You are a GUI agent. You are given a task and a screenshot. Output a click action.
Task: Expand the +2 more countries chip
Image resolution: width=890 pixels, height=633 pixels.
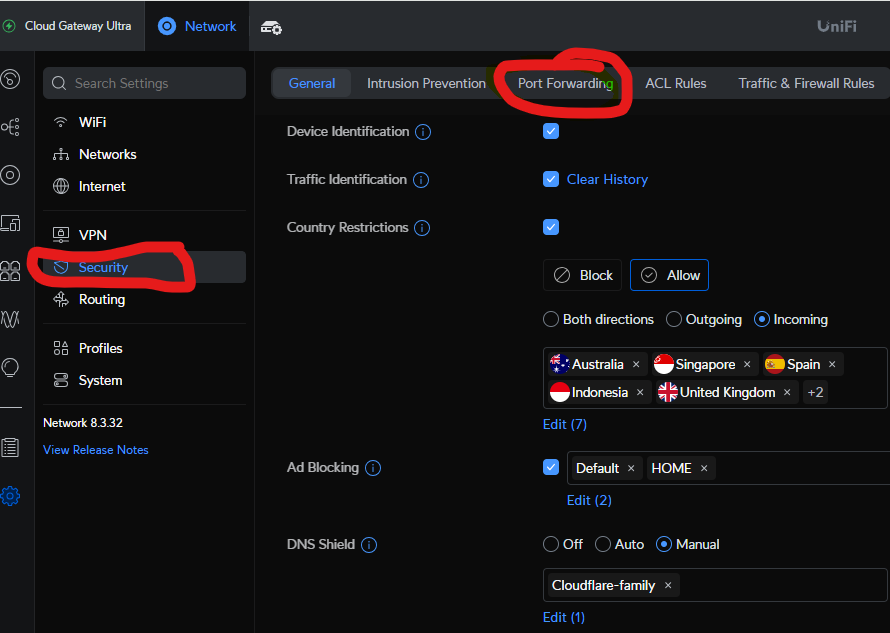(x=816, y=392)
